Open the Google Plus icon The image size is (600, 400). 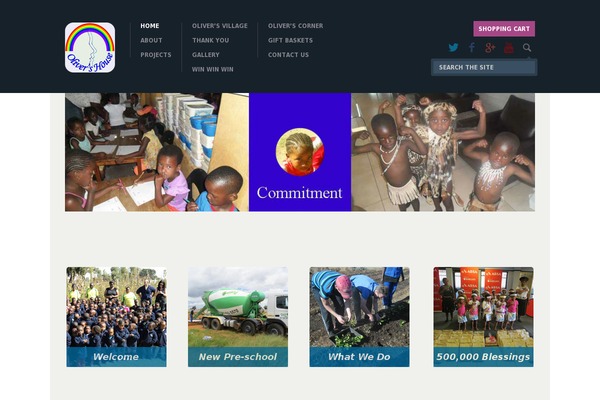click(490, 47)
